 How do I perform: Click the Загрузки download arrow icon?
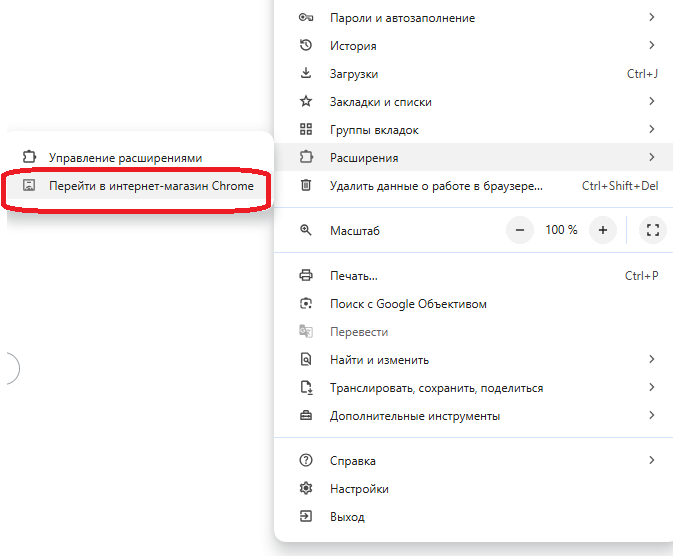click(307, 74)
